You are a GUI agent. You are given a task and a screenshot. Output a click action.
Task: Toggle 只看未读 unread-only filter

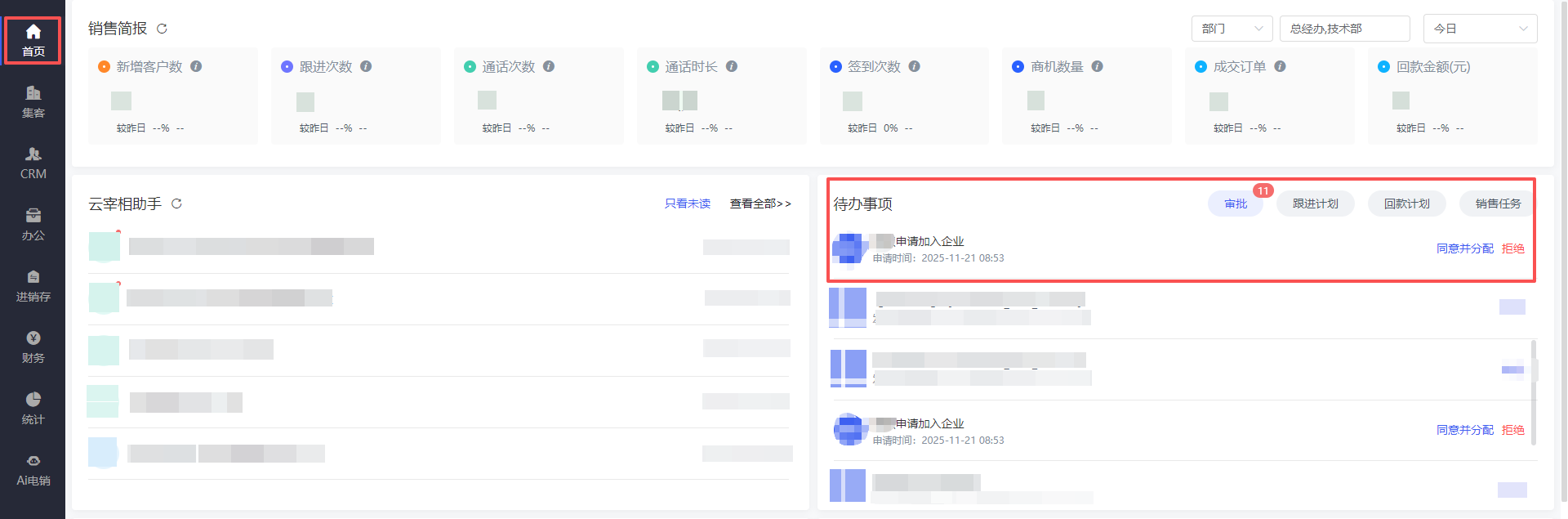click(x=687, y=204)
